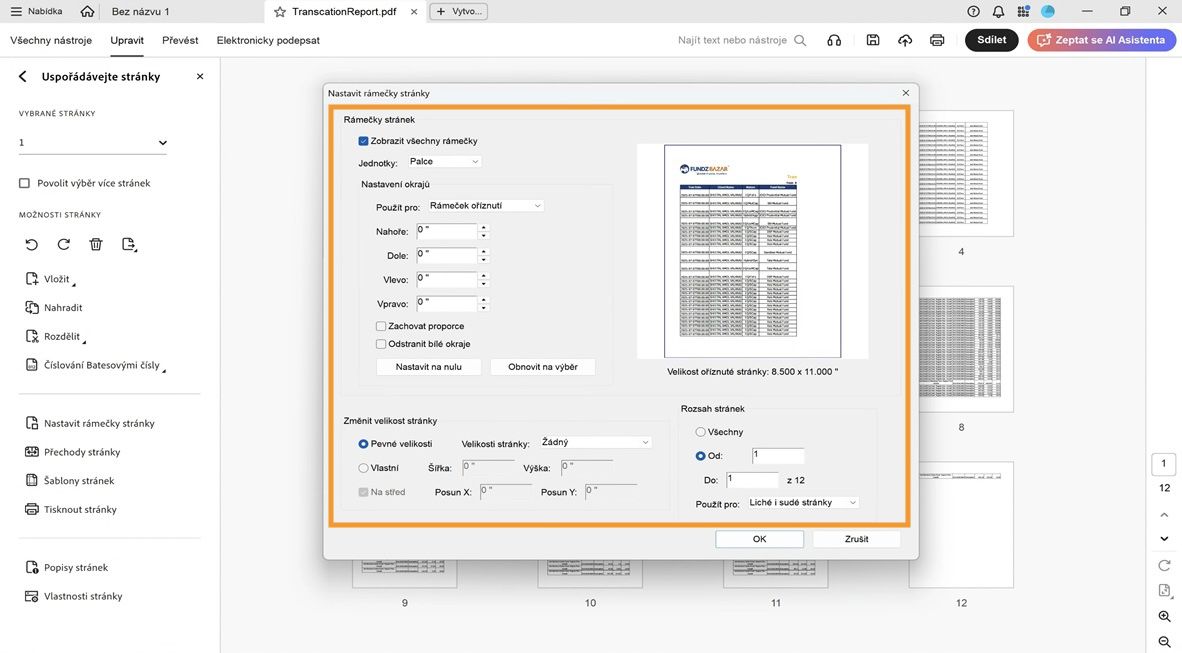Open the Liché i sudé stránky dropdown
Screen dimensions: 1182x653
click(803, 503)
